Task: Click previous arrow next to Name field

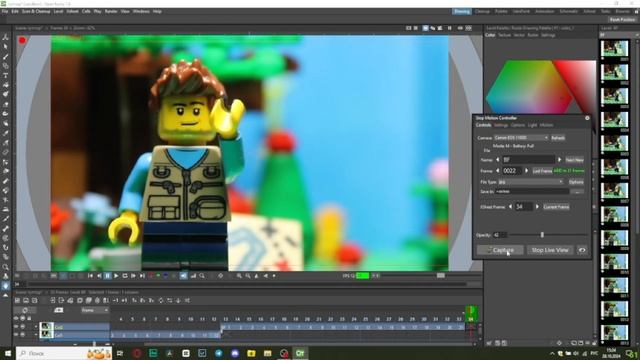Action: click(497, 160)
